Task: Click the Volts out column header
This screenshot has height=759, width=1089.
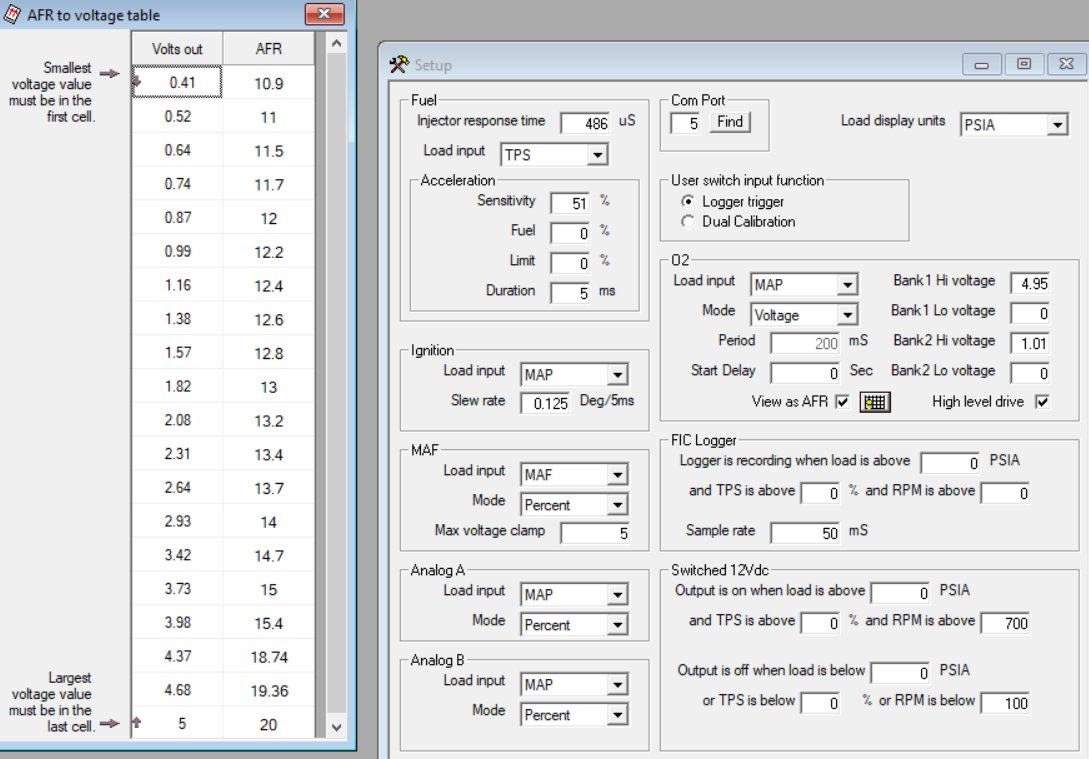Action: click(x=177, y=49)
